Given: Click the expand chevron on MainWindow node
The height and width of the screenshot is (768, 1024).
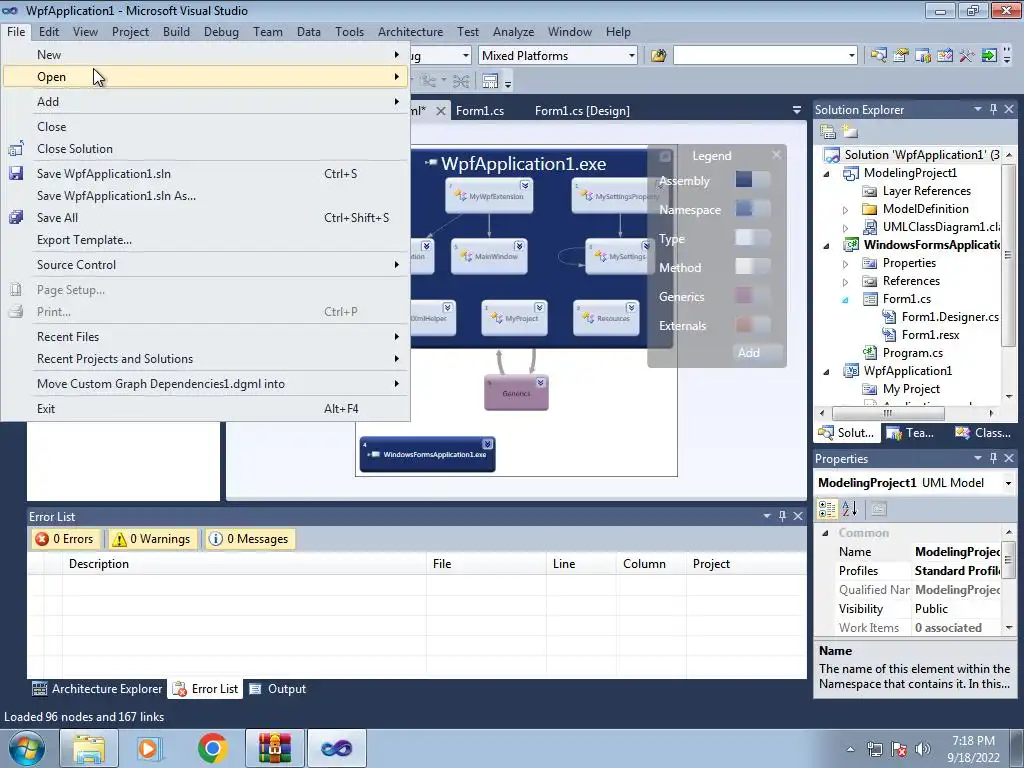Looking at the screenshot, I should [x=519, y=246].
